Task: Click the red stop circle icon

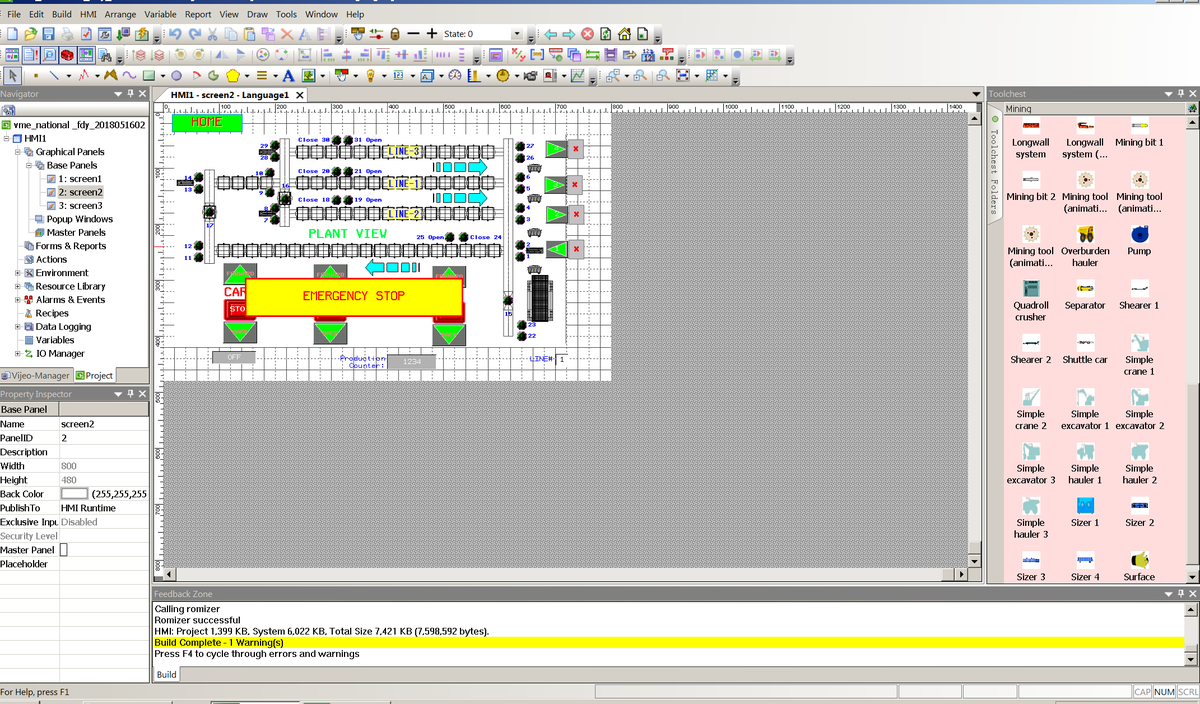Action: point(587,34)
